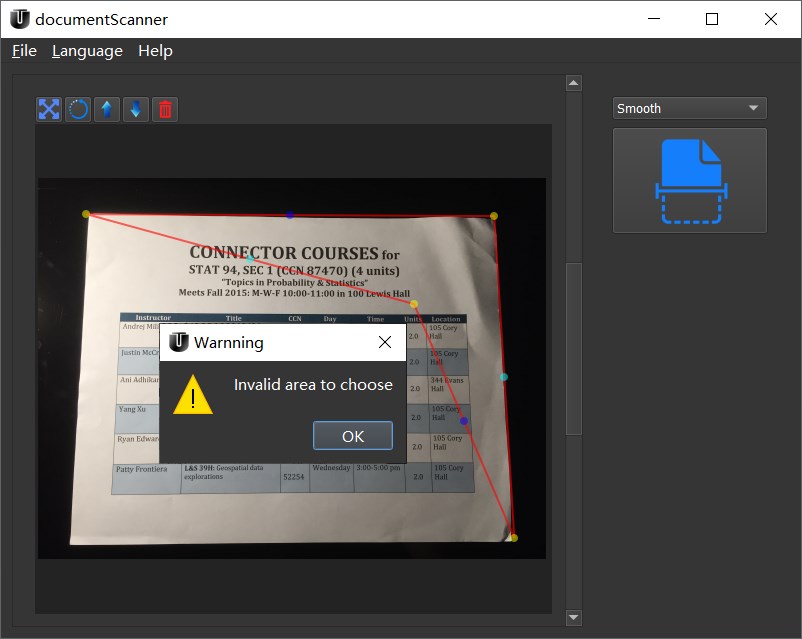Move image up with blue up arrow
Screen dimensions: 802x639
coord(107,109)
